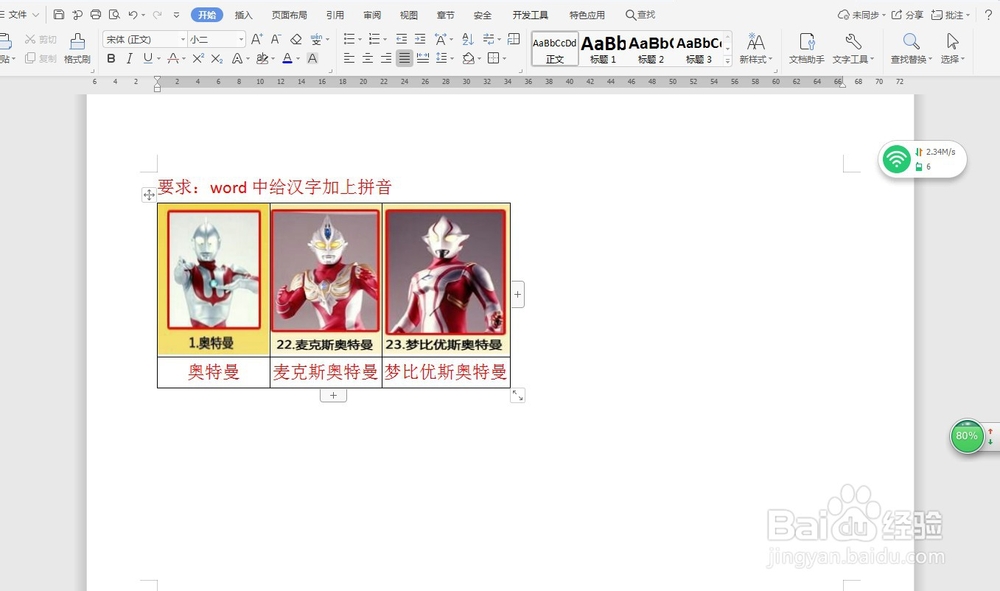The image size is (1000, 591).
Task: Expand the 文件 menu dropdown arrow
Action: click(x=36, y=15)
